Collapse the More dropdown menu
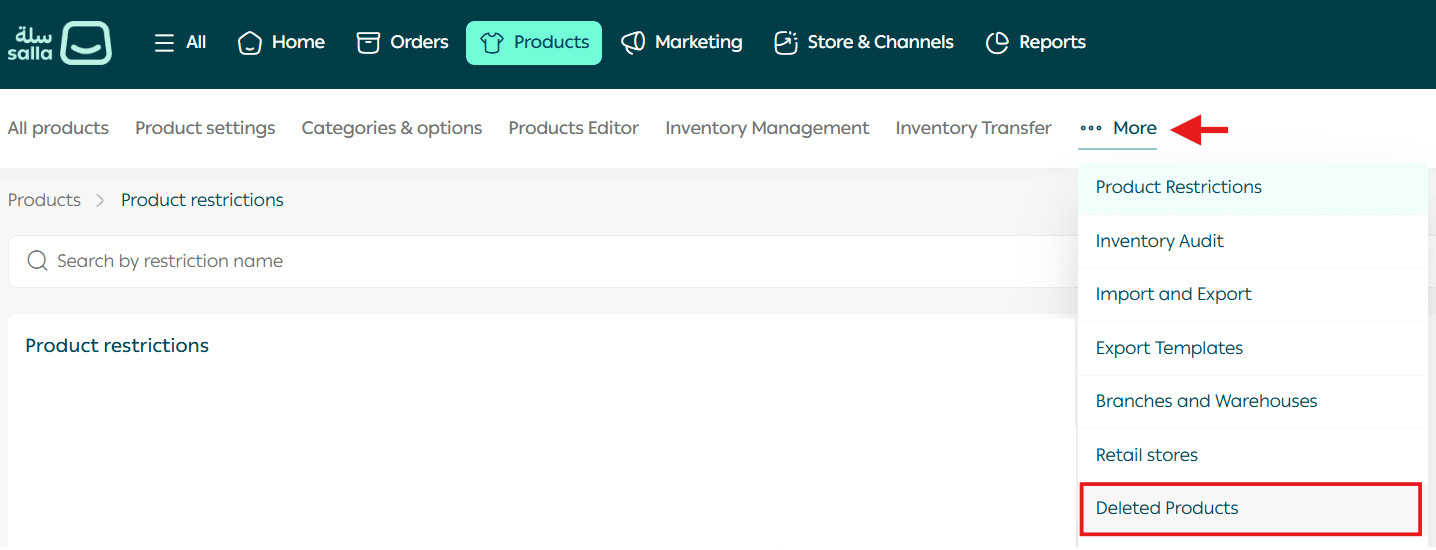 pos(1118,128)
